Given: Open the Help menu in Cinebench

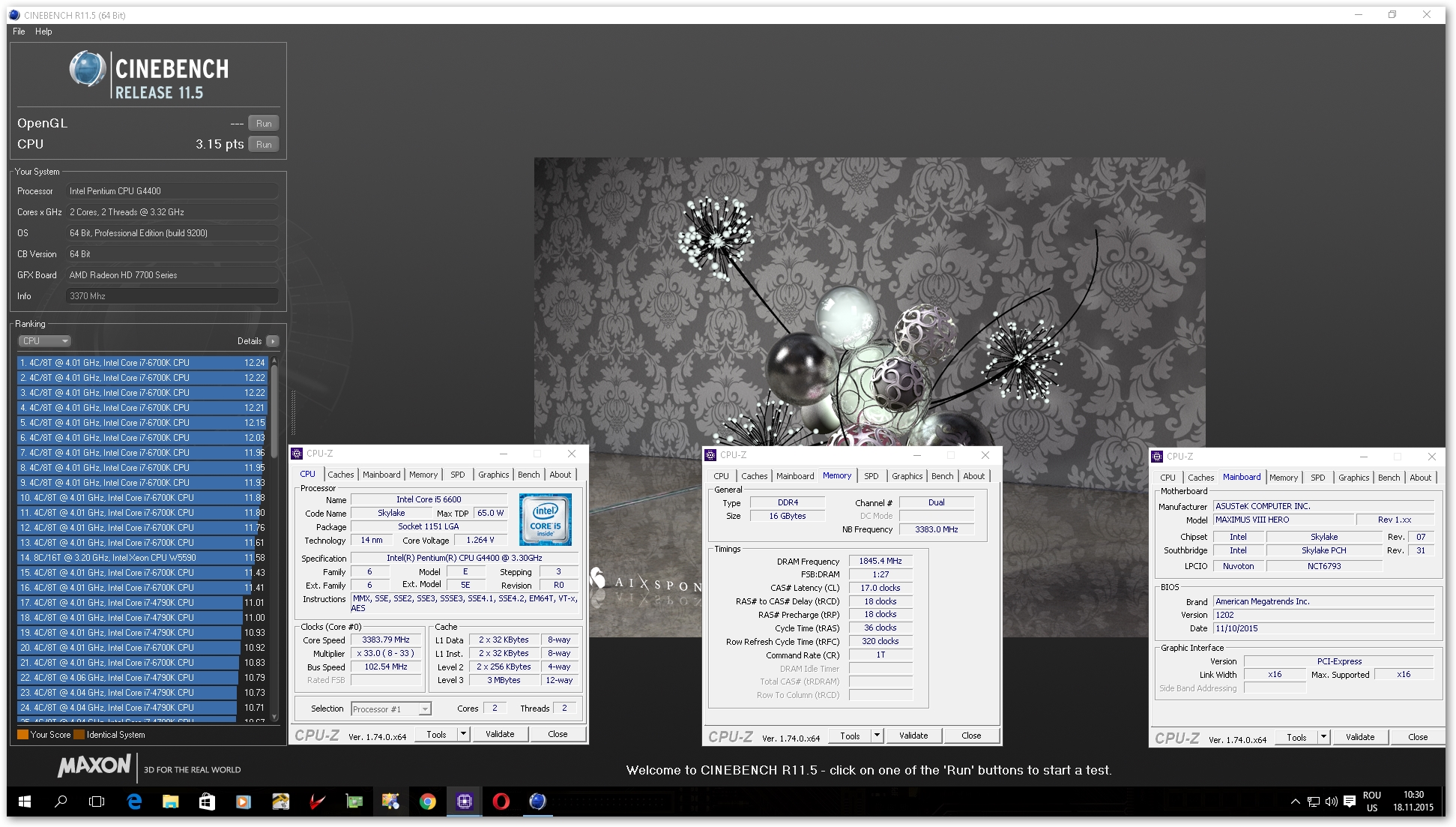Looking at the screenshot, I should click(43, 31).
